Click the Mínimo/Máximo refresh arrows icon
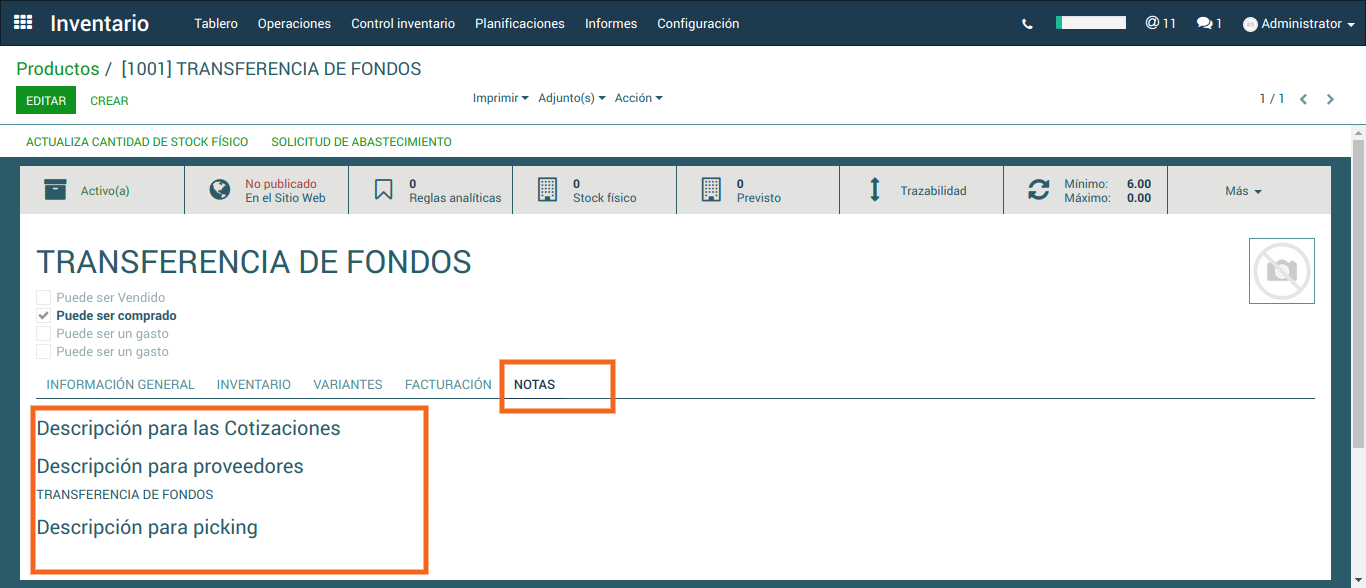 pyautogui.click(x=1039, y=190)
